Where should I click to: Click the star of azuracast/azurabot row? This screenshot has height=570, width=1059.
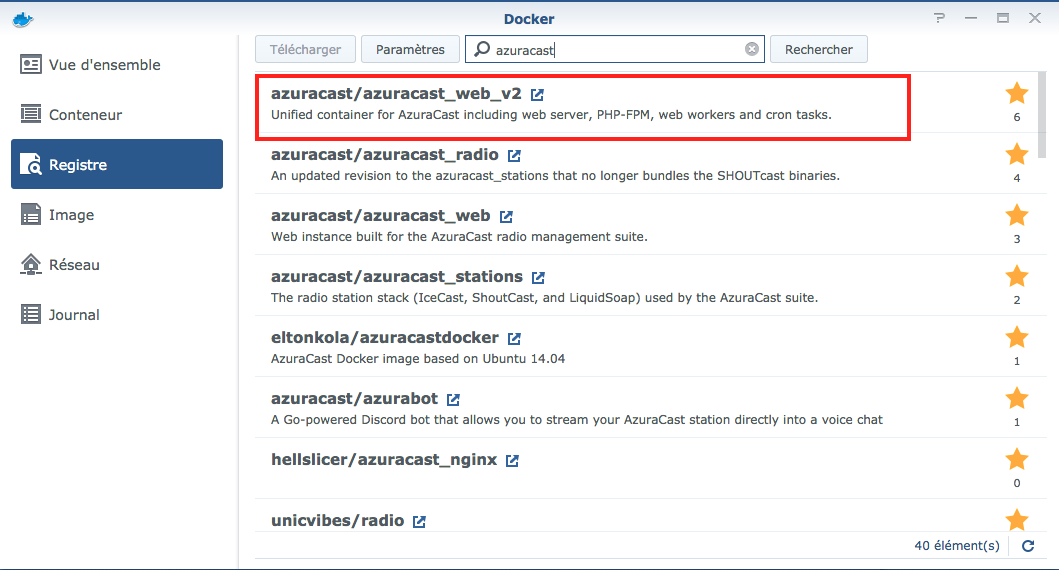1016,398
